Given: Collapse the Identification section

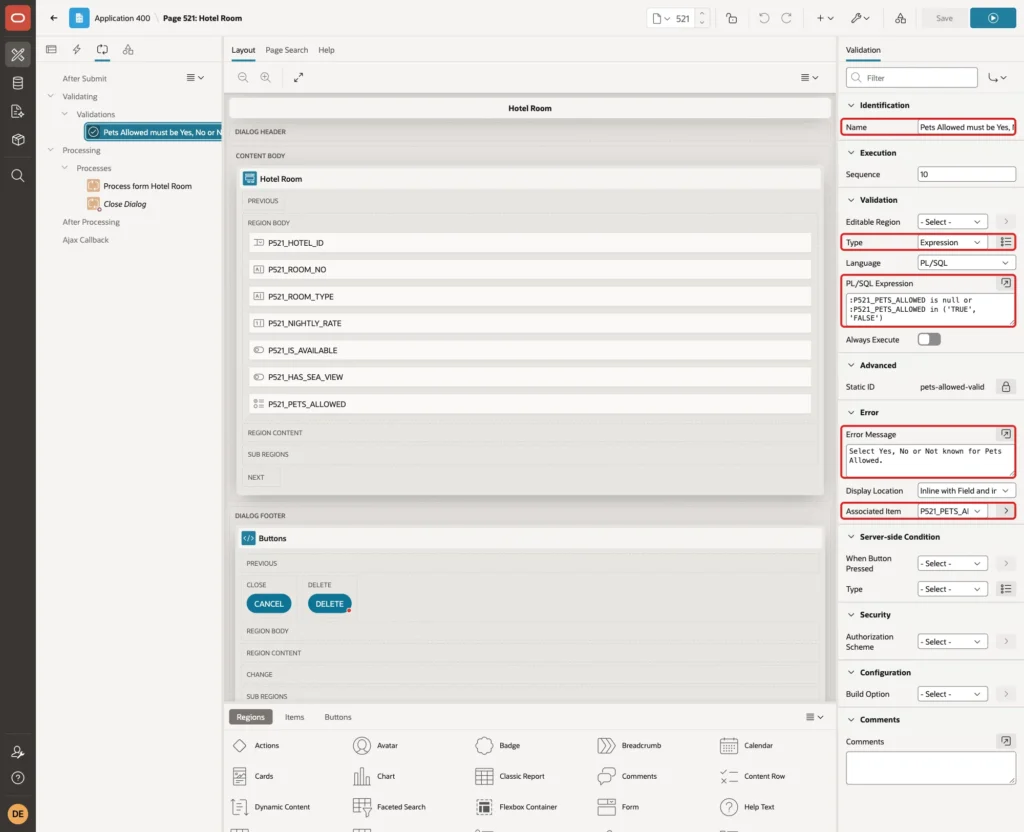Looking at the screenshot, I should tap(851, 105).
